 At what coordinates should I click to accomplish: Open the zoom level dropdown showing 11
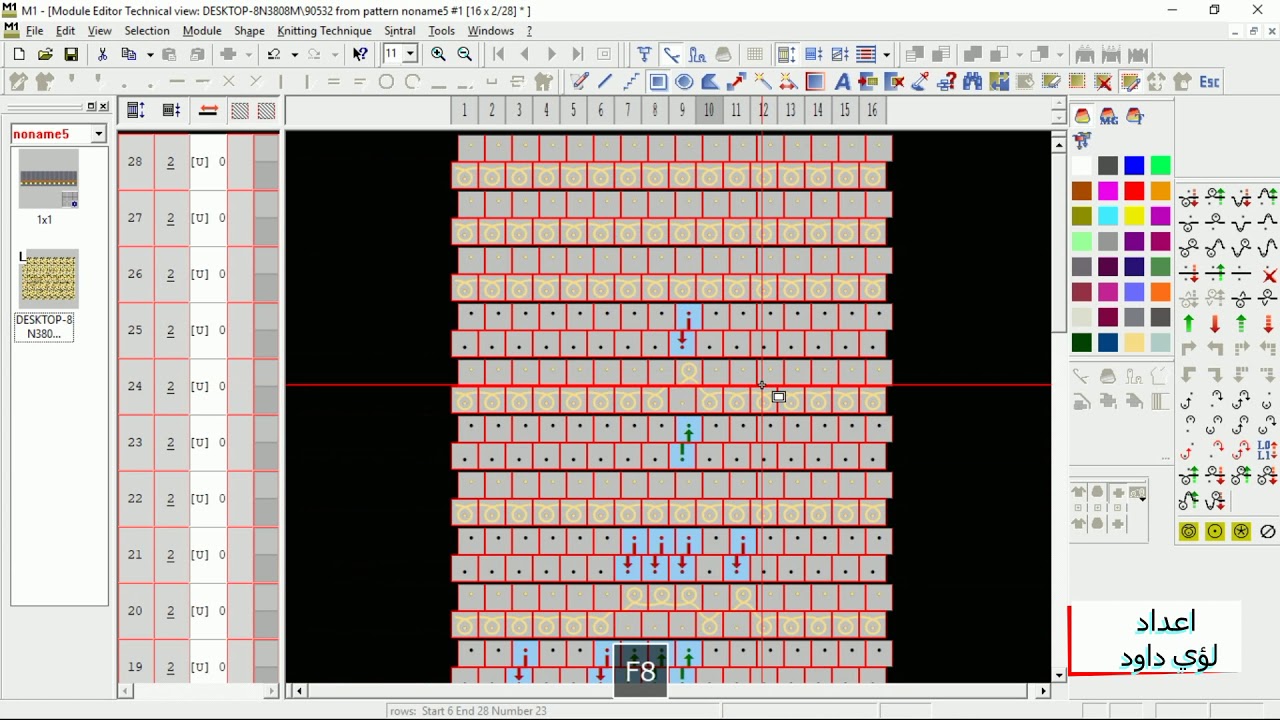point(409,54)
